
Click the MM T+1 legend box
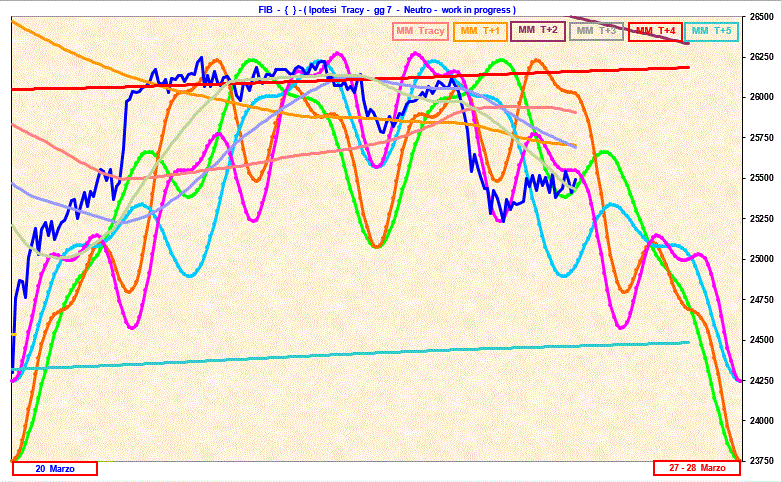(480, 31)
